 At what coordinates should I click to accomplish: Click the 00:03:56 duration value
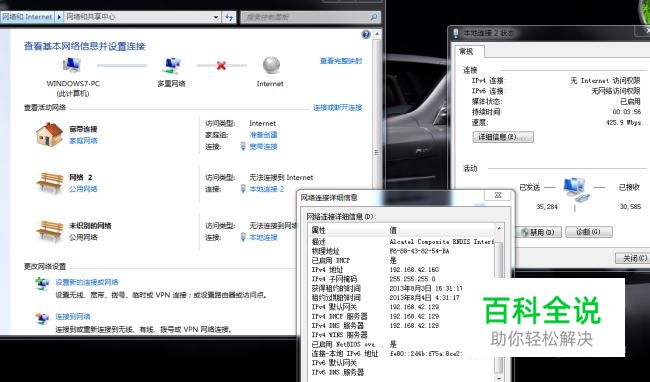point(626,112)
